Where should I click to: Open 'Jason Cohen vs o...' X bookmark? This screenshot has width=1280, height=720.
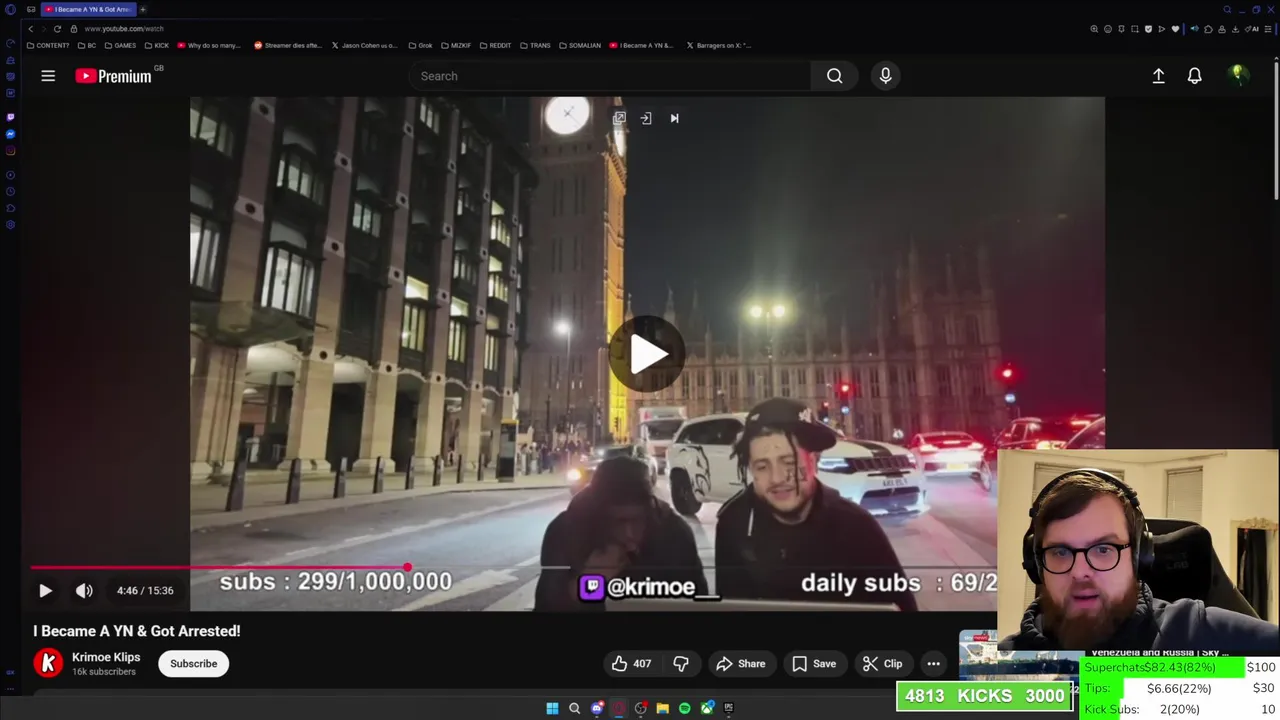coord(364,45)
